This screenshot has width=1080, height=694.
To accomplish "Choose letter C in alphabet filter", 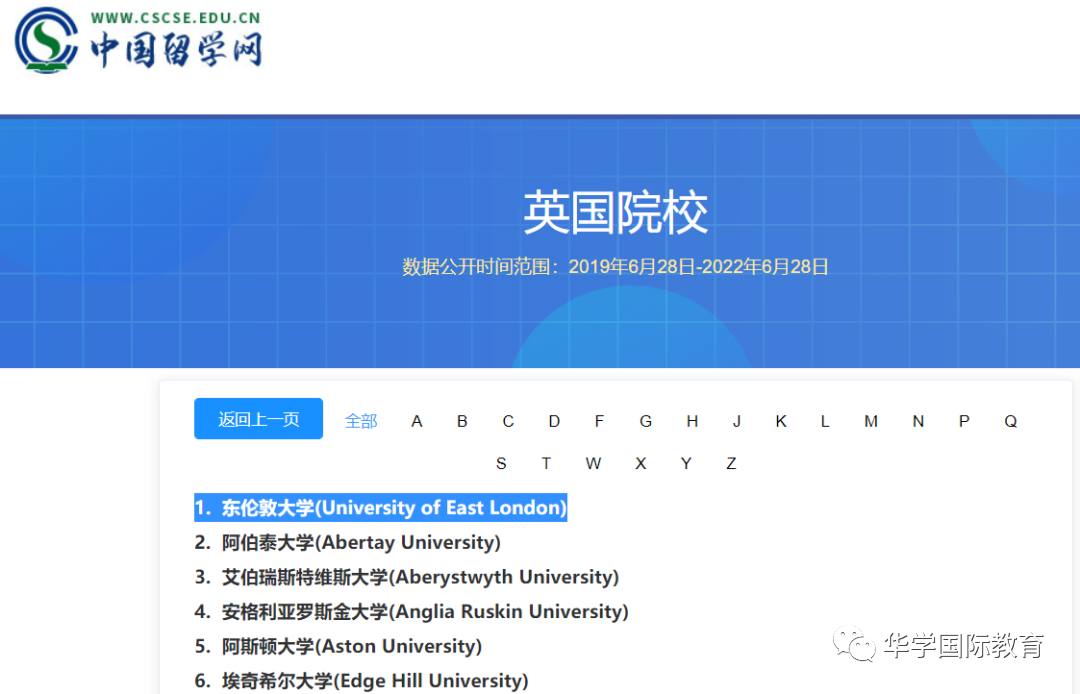I will [508, 421].
